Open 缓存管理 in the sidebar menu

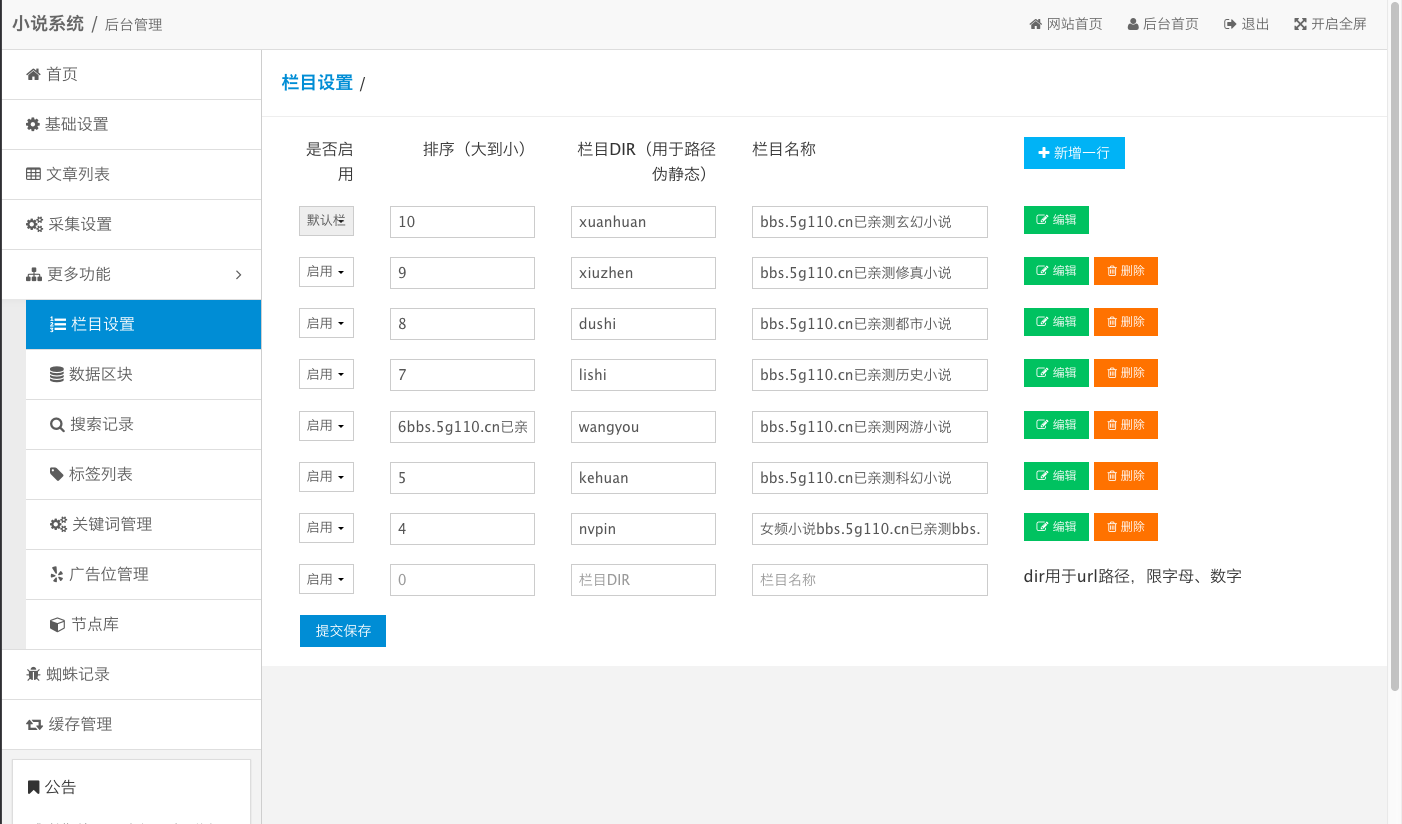point(80,724)
